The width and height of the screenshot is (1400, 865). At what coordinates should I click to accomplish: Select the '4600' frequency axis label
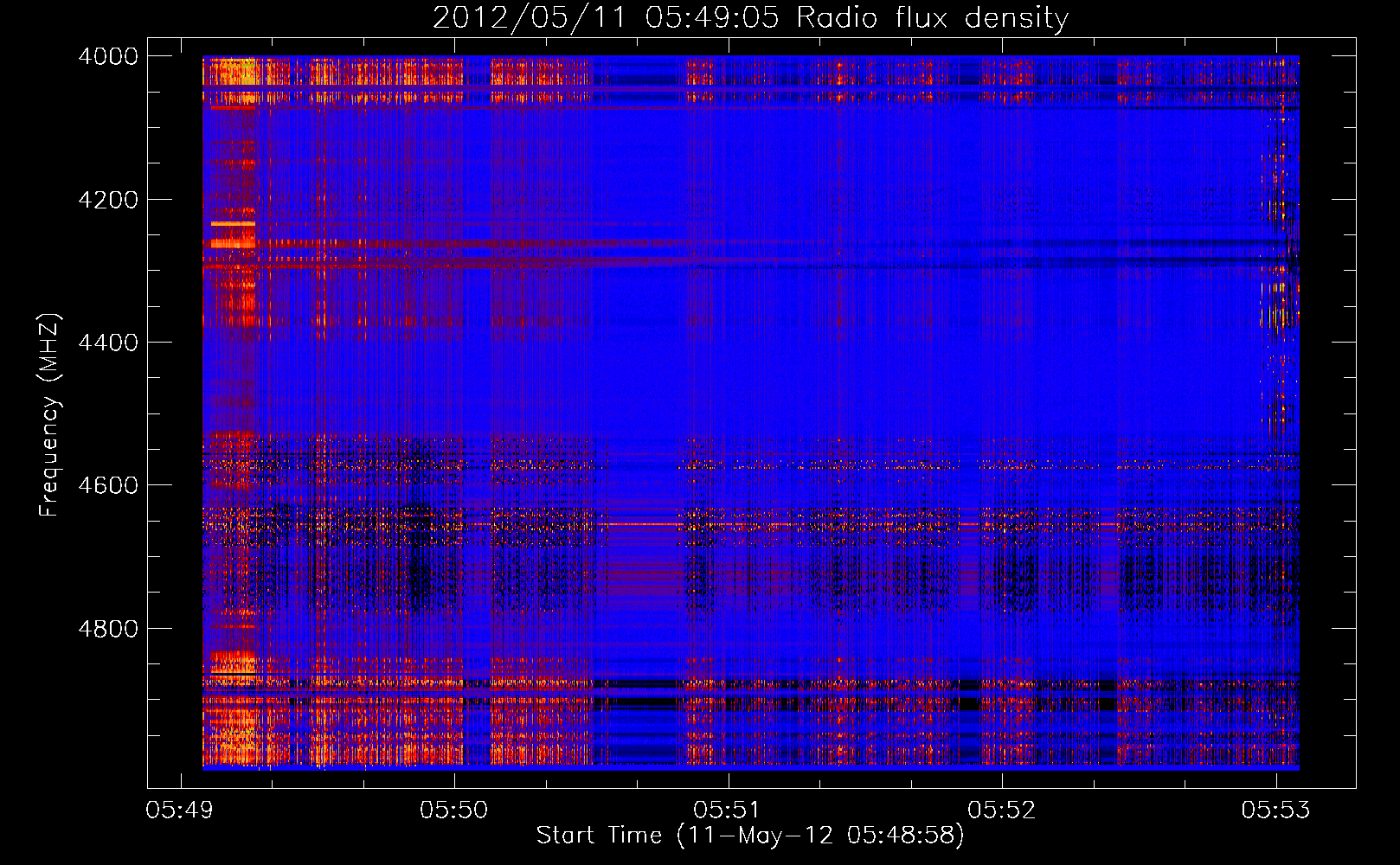(x=108, y=485)
